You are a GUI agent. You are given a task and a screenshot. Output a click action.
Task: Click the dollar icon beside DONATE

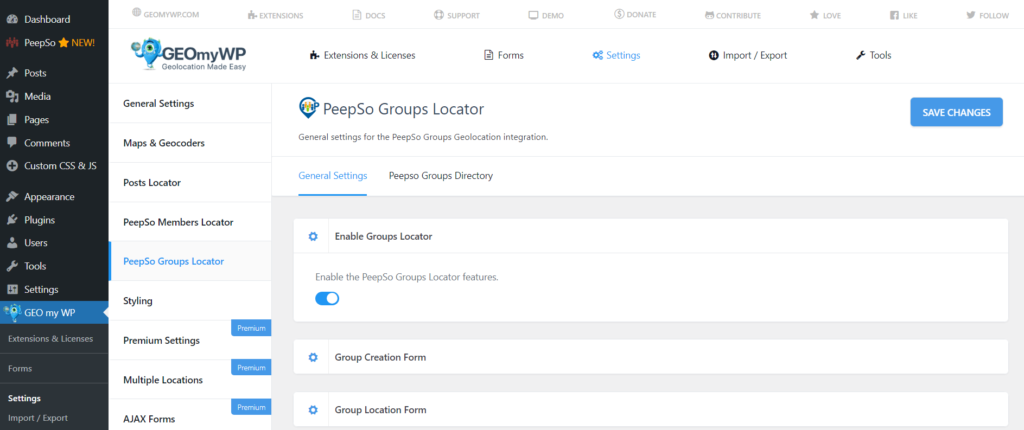(618, 14)
